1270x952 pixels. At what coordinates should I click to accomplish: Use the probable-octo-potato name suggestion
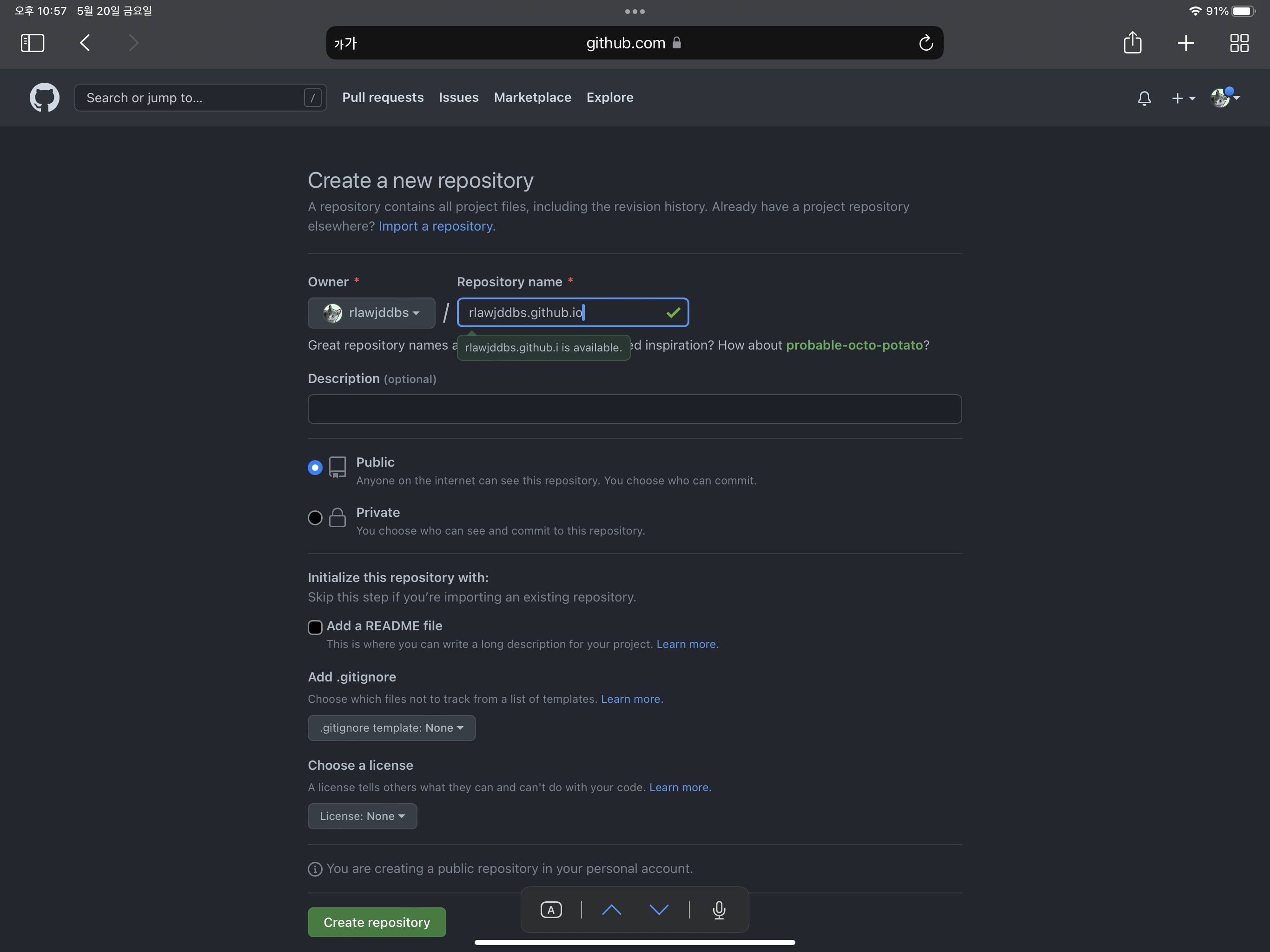click(854, 345)
